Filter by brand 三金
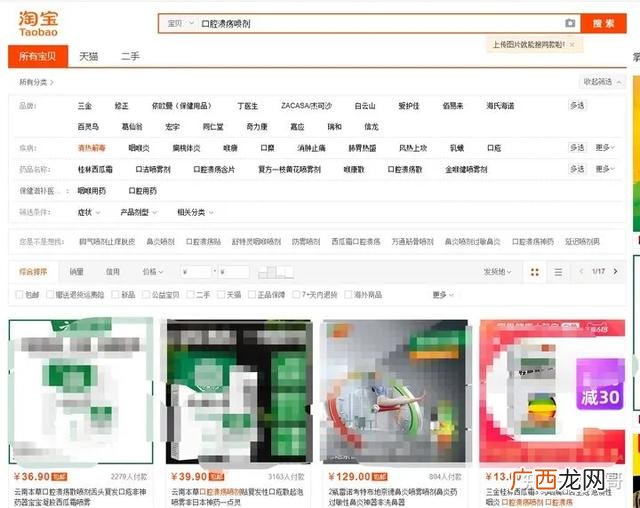The height and width of the screenshot is (508, 640). 84,106
